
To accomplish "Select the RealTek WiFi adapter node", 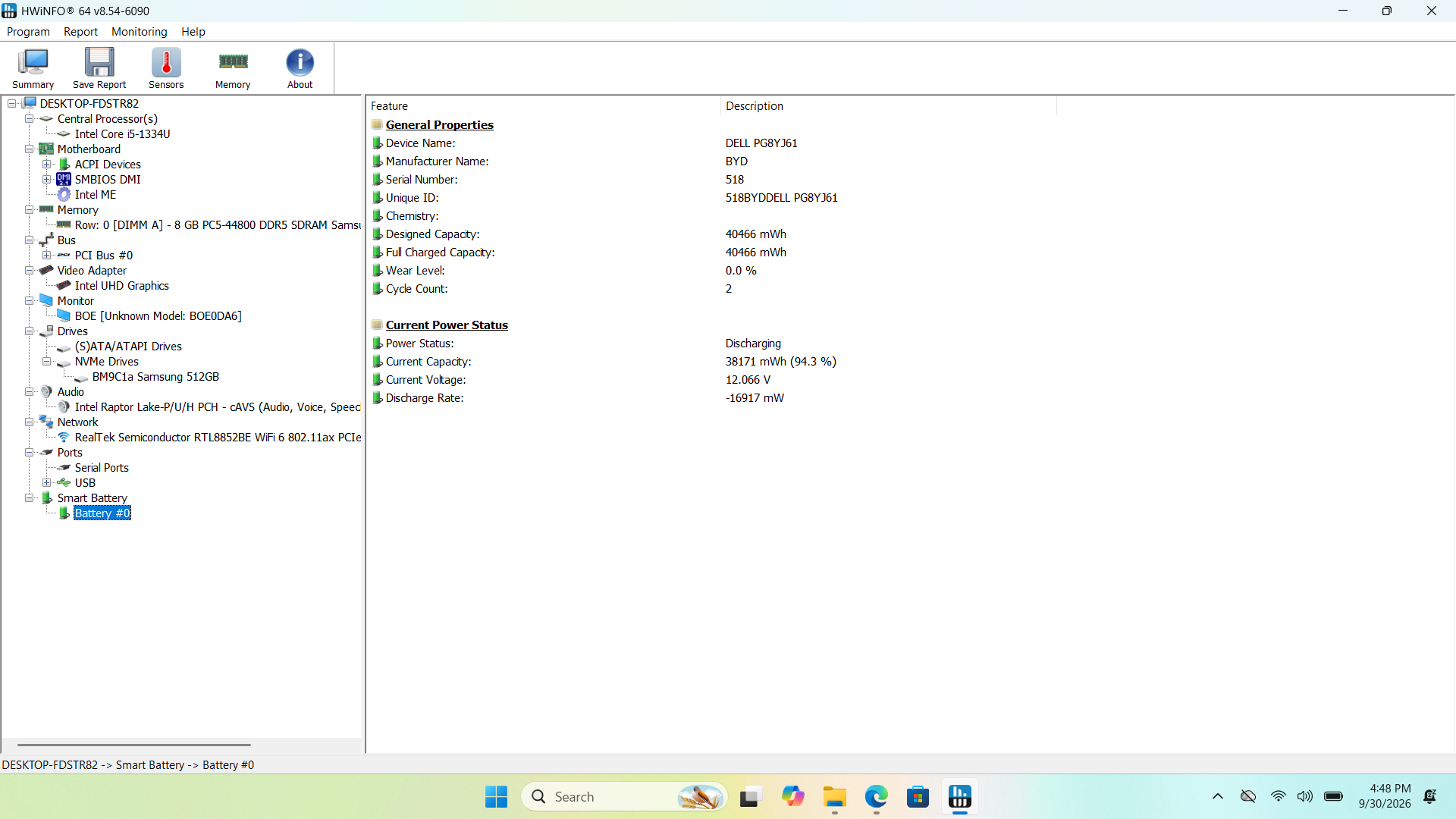I will tap(218, 438).
